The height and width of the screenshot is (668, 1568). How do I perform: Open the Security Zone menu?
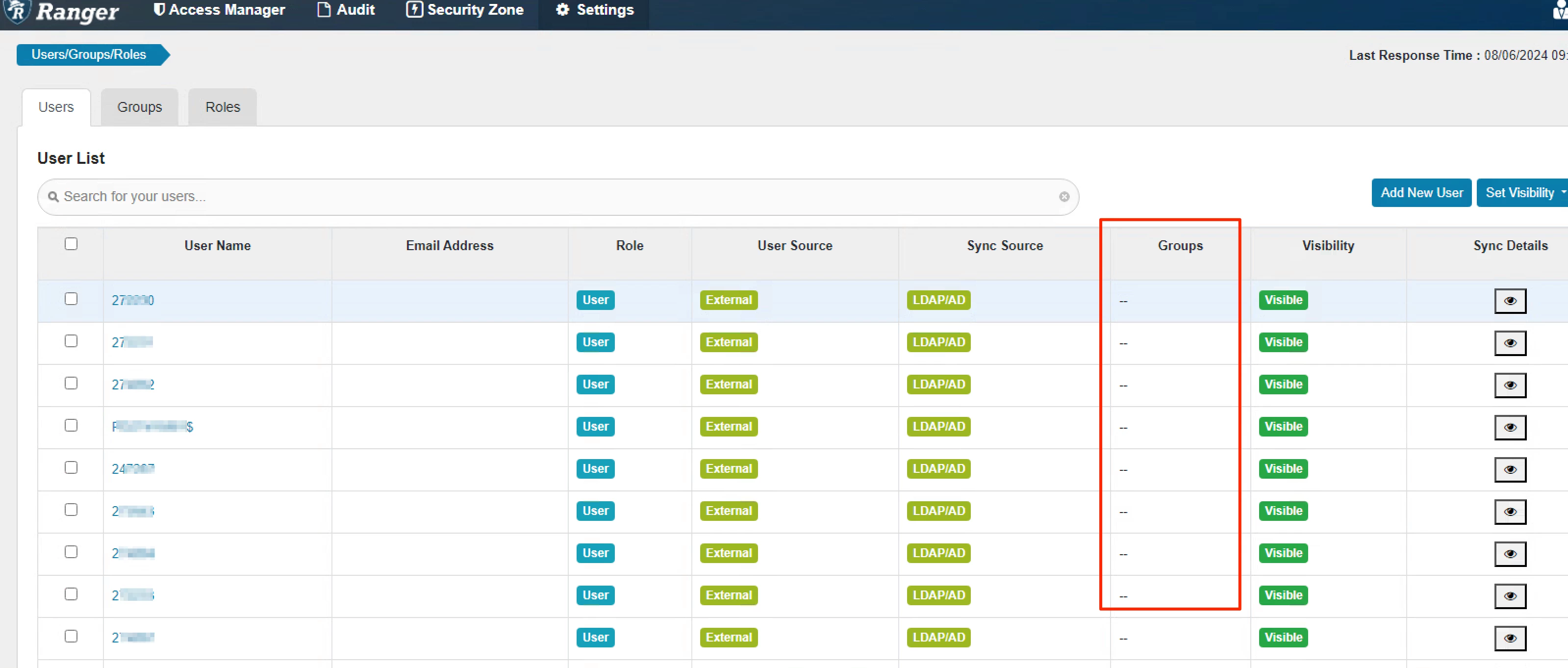(x=464, y=10)
